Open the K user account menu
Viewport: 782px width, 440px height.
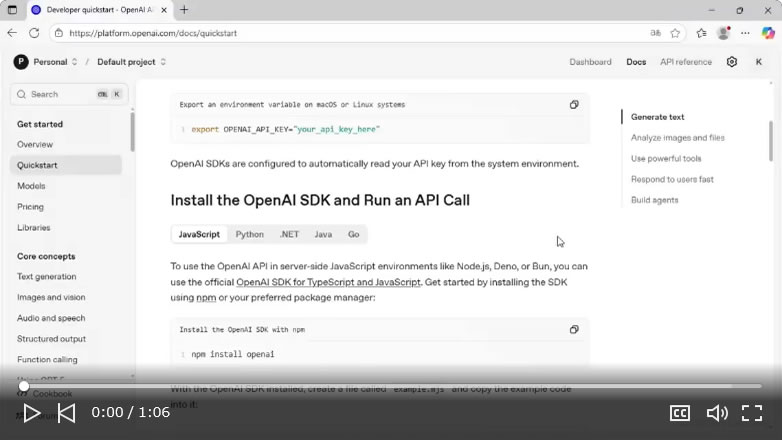(x=759, y=62)
